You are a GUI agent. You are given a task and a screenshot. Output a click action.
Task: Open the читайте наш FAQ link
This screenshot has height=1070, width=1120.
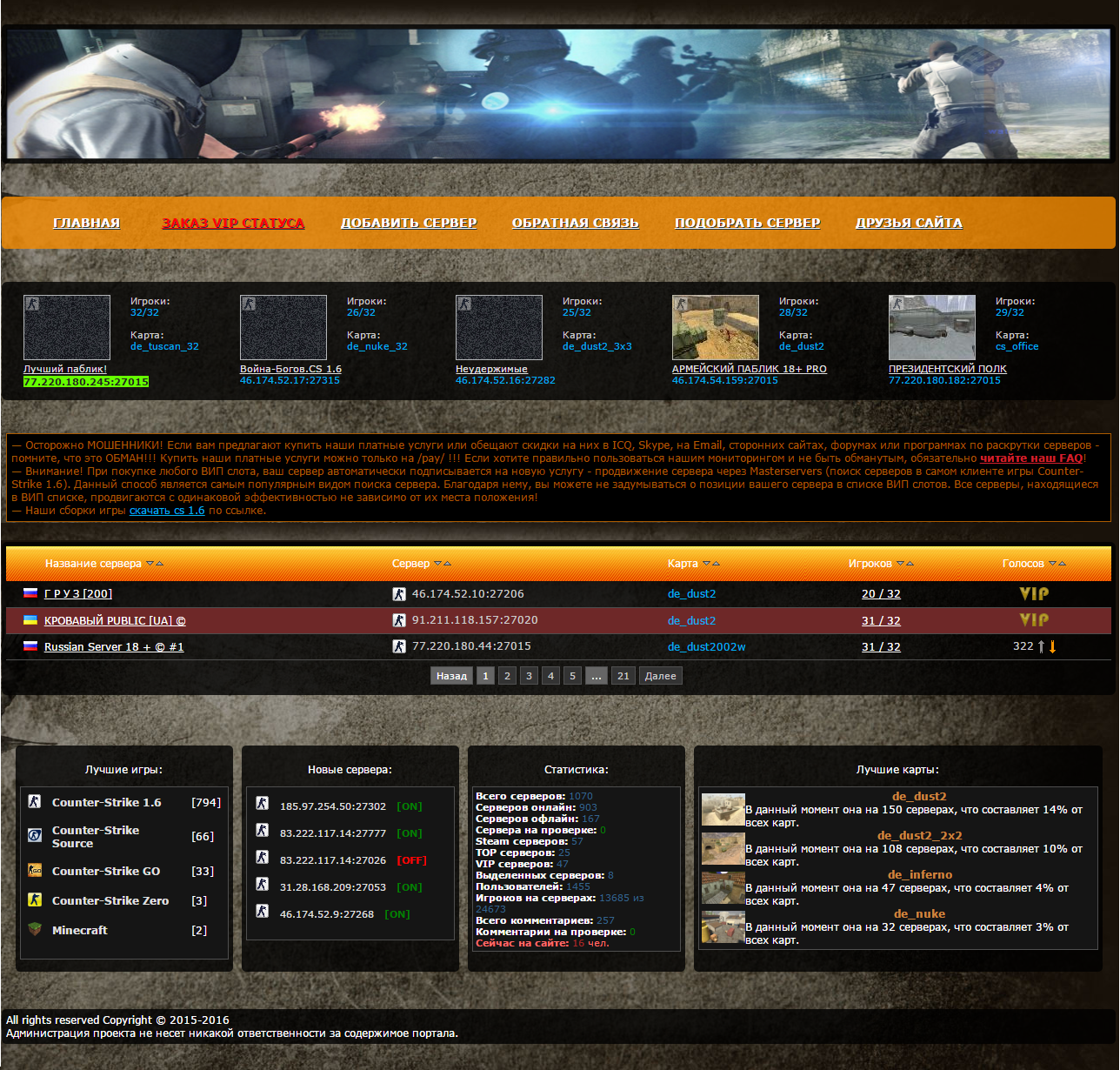1031,458
